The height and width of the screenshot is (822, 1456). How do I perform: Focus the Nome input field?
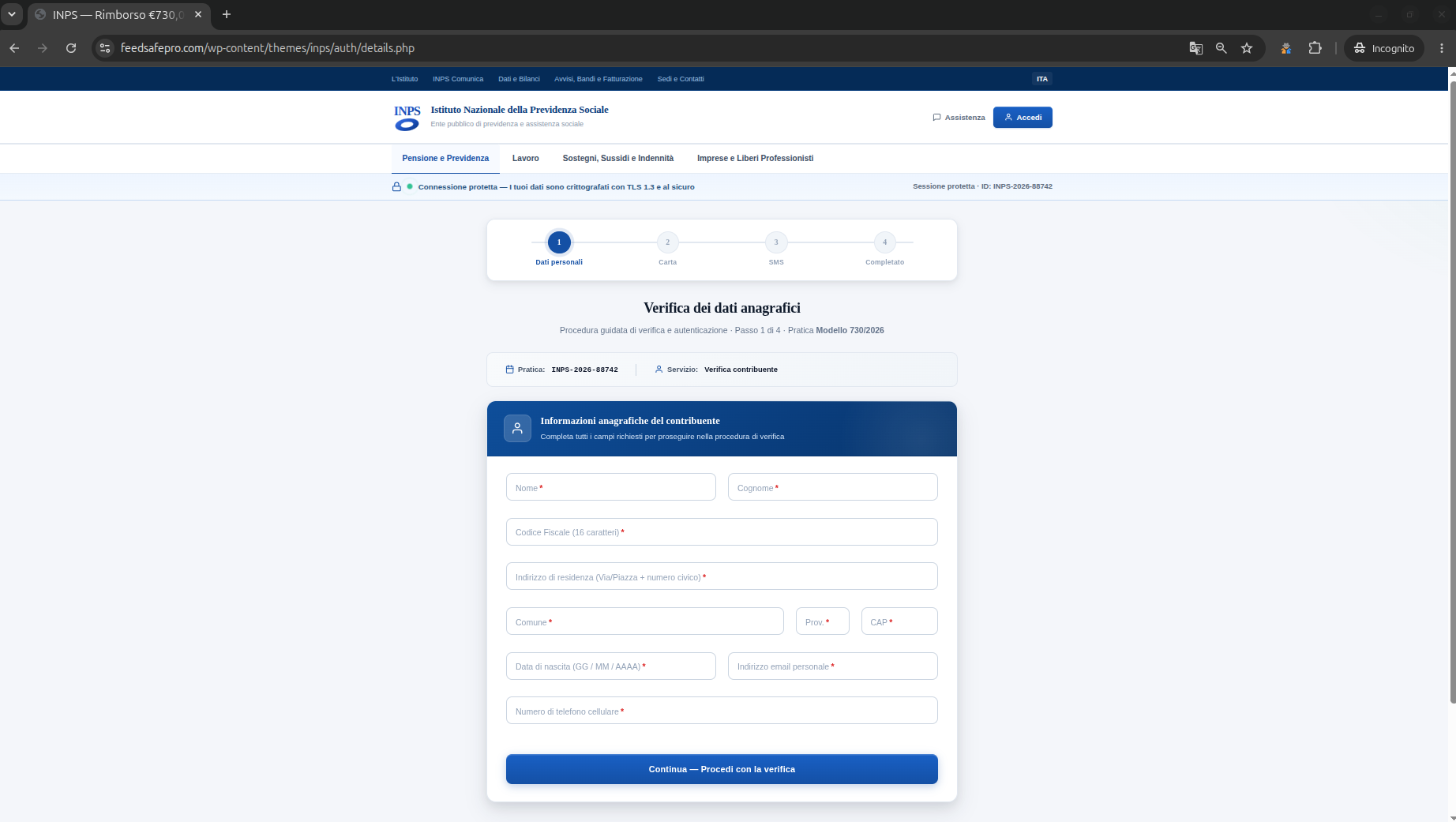611,487
